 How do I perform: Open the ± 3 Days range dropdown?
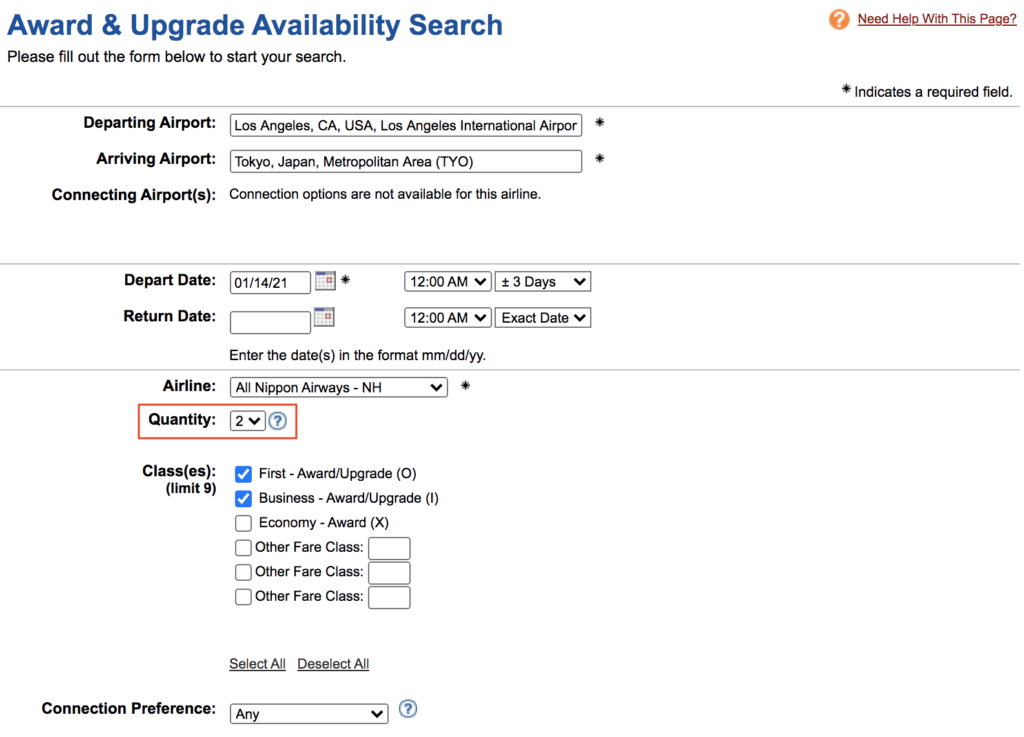pyautogui.click(x=543, y=282)
